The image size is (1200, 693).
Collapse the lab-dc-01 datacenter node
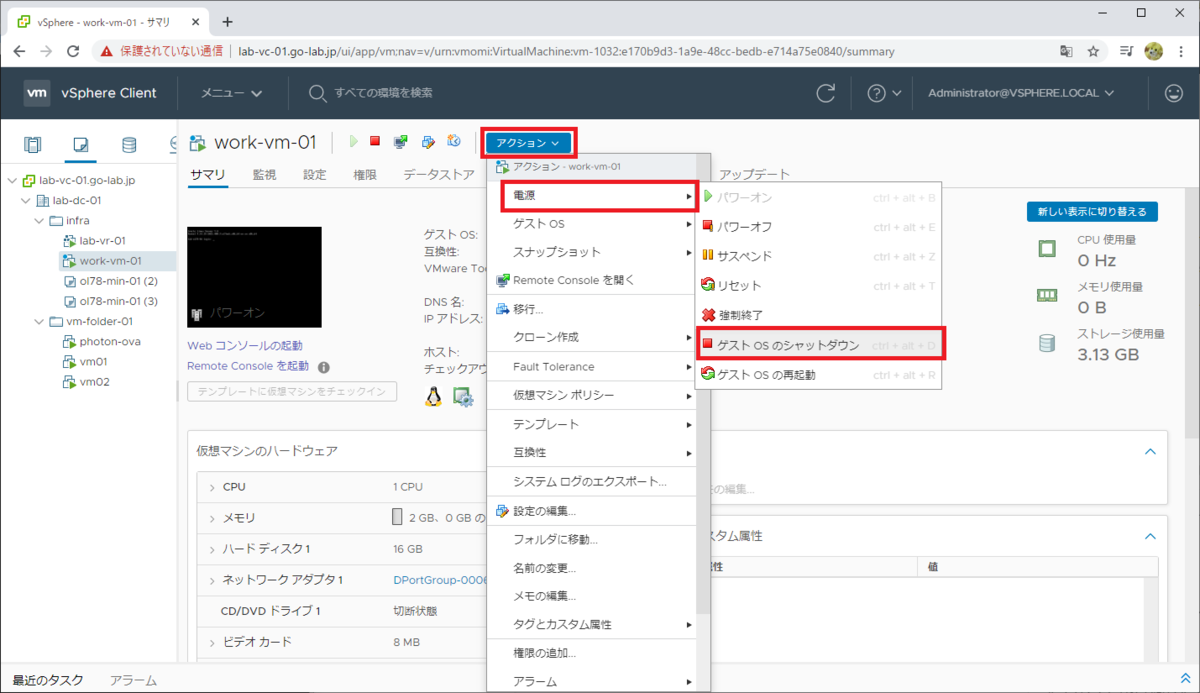[x=25, y=200]
